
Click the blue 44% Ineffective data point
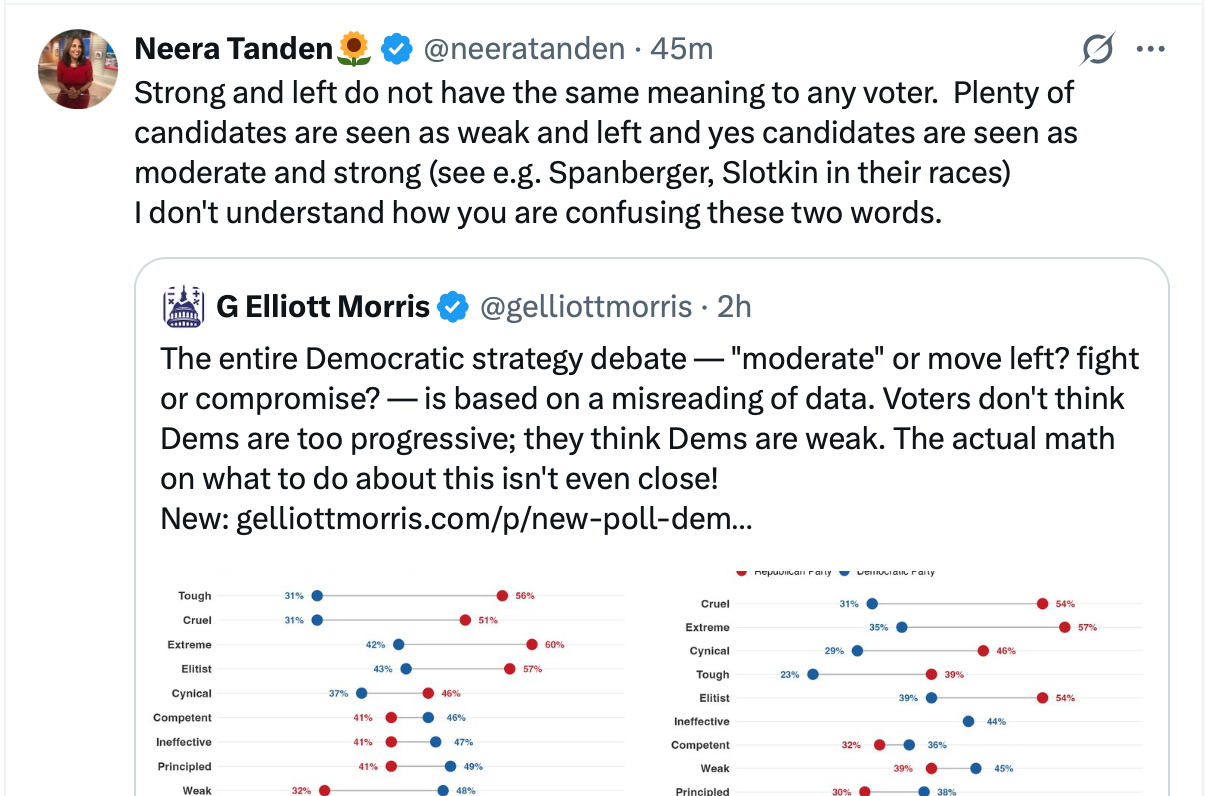coord(968,721)
